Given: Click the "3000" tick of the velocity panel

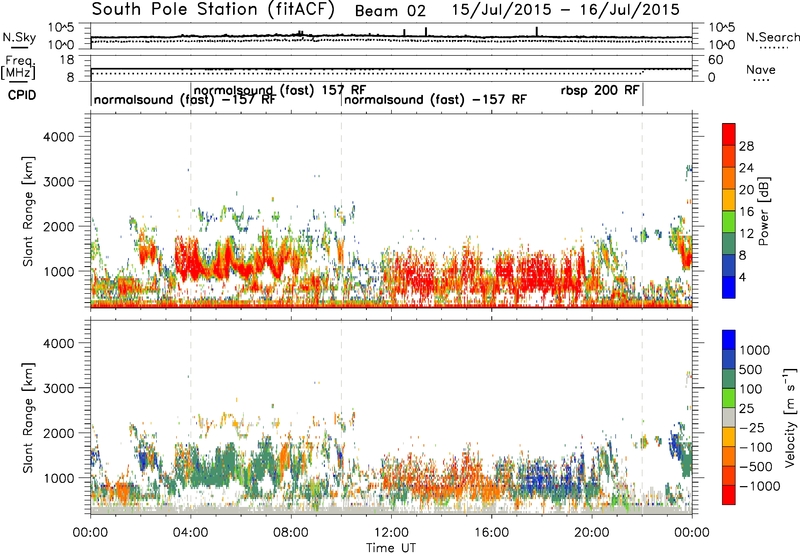Looking at the screenshot, I should pyautogui.click(x=58, y=388).
